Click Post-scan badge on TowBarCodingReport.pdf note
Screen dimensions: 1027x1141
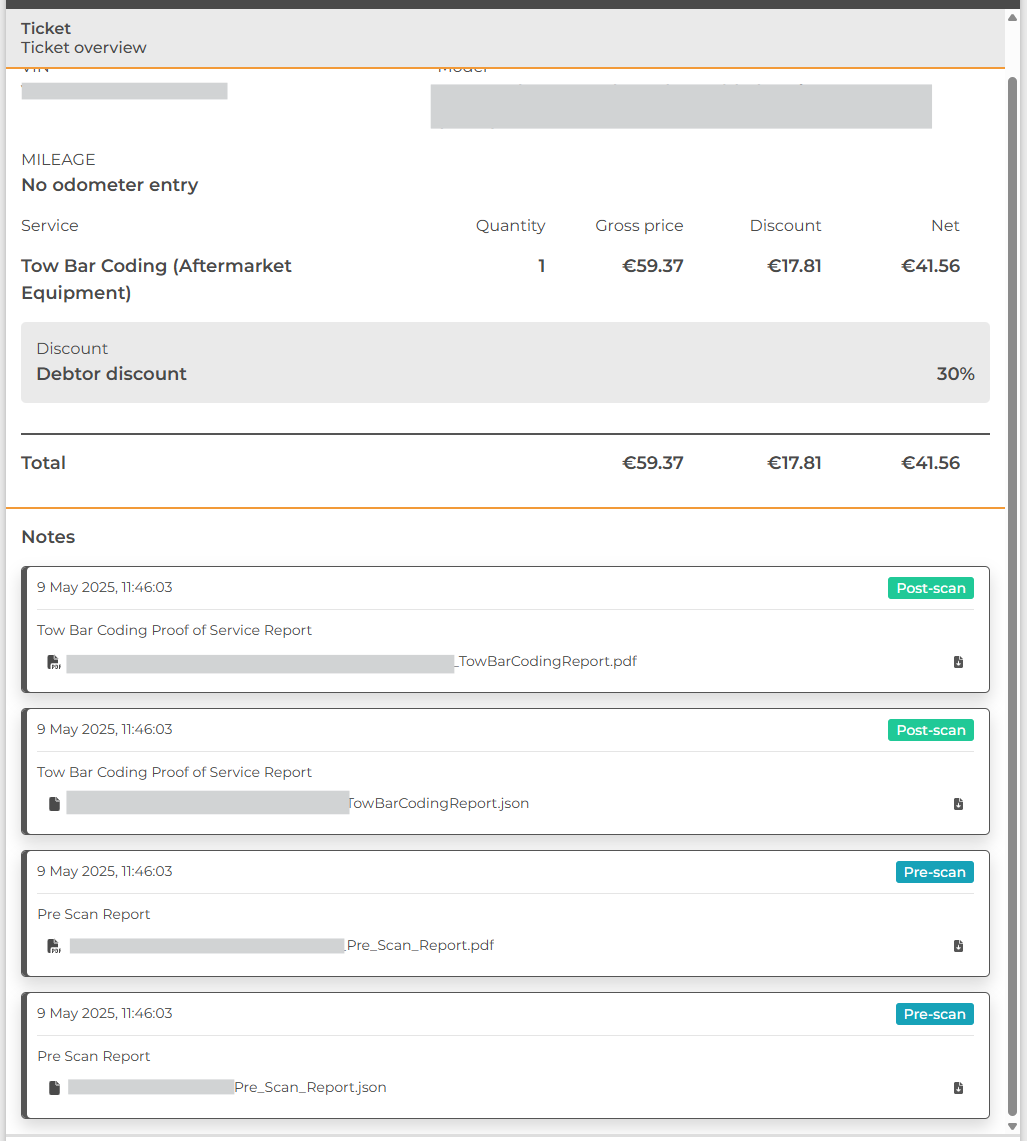pyautogui.click(x=930, y=588)
